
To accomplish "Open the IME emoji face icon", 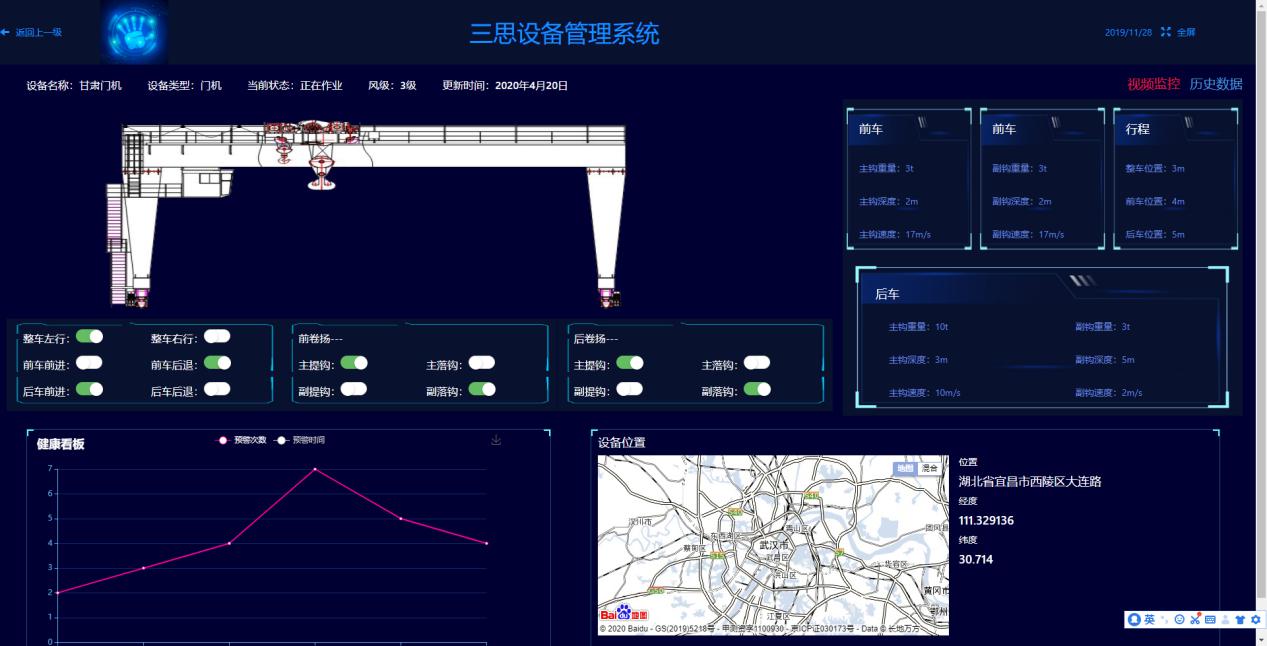I will pos(1180,620).
